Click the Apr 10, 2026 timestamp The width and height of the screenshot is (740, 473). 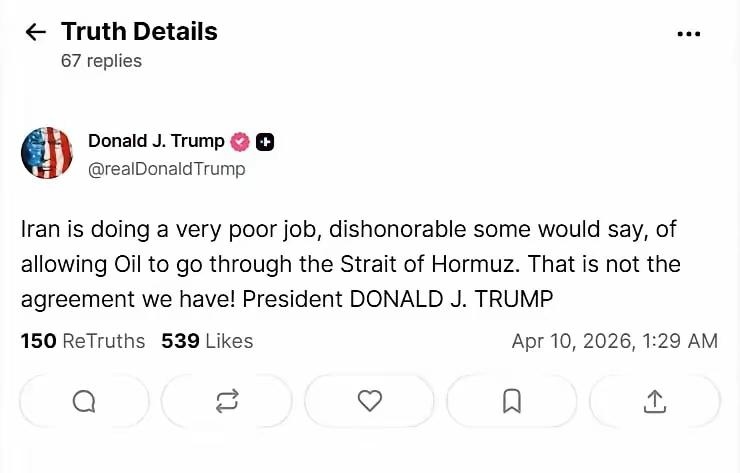tap(614, 341)
